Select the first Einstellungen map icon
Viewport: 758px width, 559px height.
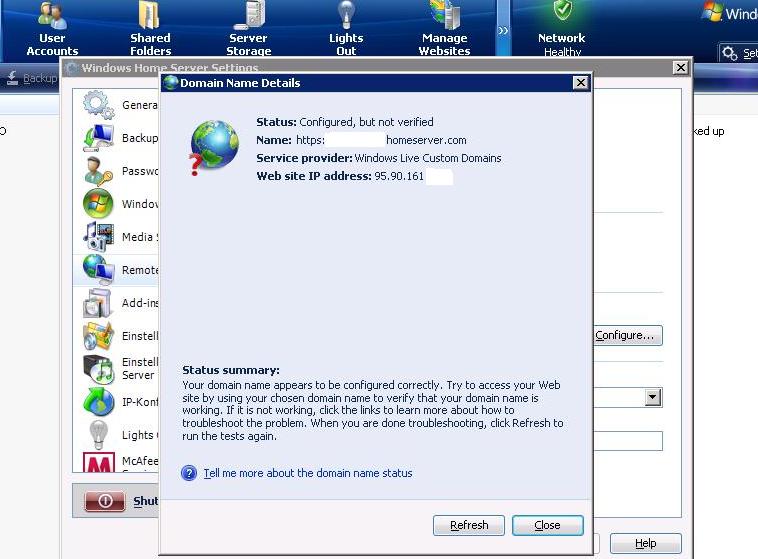[x=98, y=336]
